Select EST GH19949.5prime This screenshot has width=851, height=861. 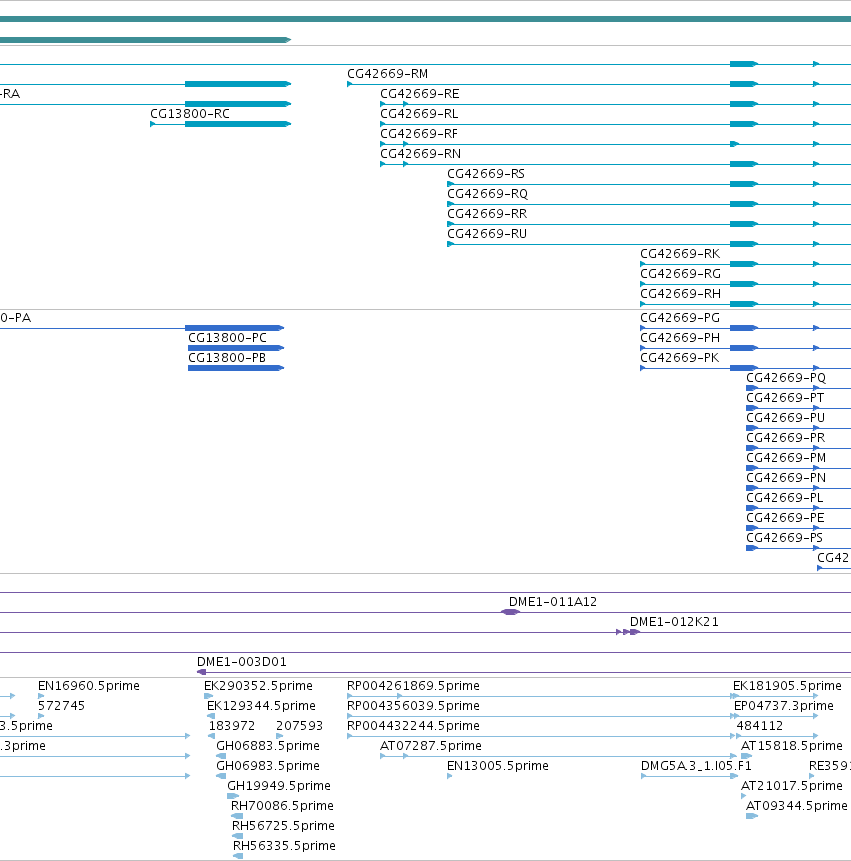pos(278,786)
